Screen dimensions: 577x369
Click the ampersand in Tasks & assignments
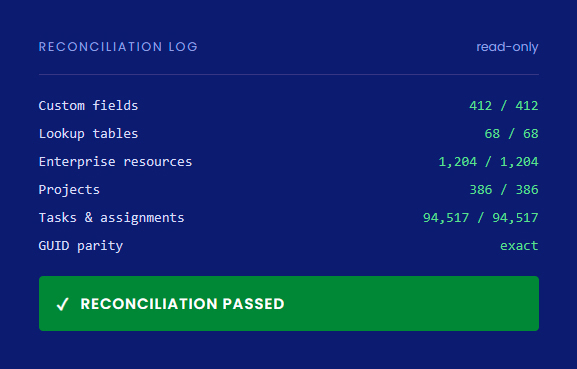pos(89,217)
